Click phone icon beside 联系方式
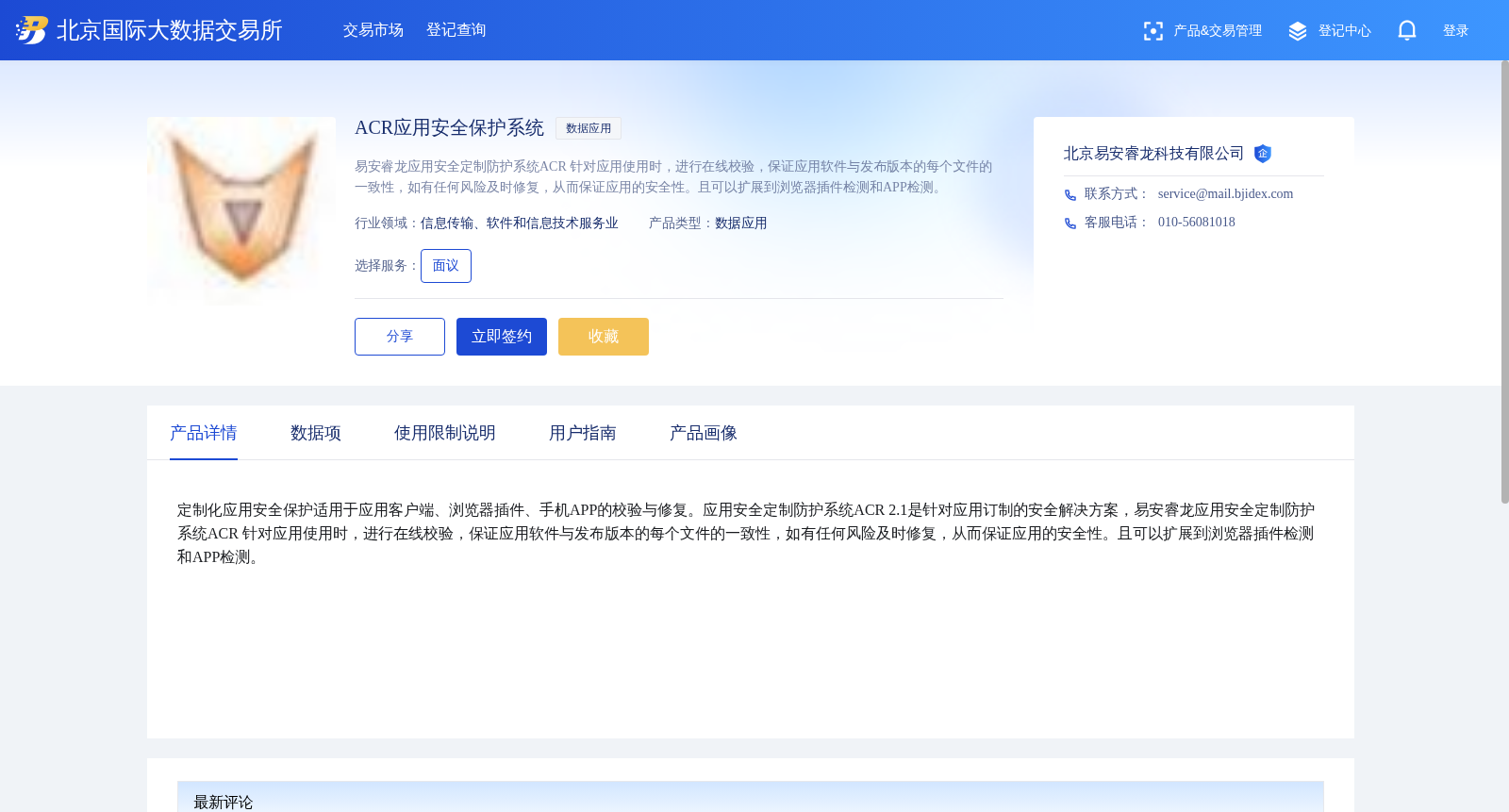 point(1070,195)
